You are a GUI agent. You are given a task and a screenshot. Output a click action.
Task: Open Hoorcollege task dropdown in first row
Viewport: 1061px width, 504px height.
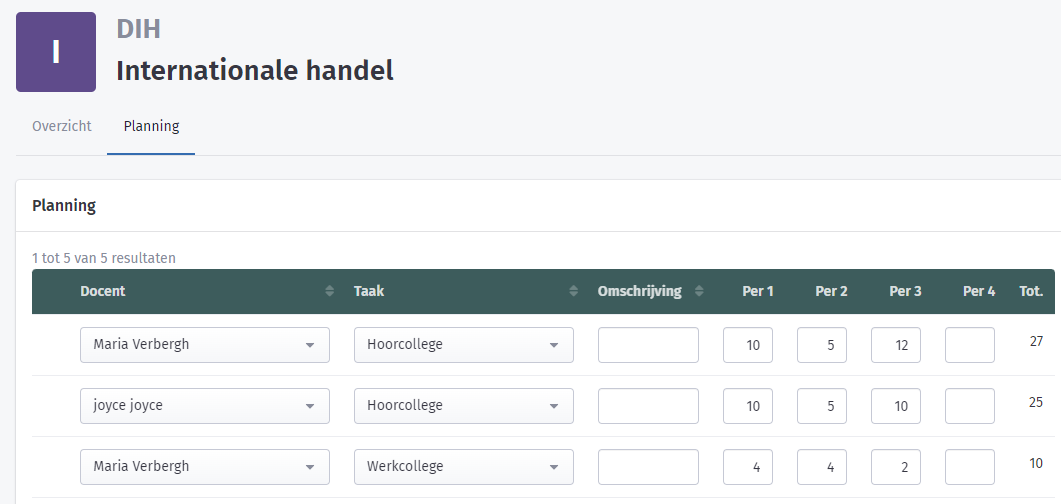point(464,345)
